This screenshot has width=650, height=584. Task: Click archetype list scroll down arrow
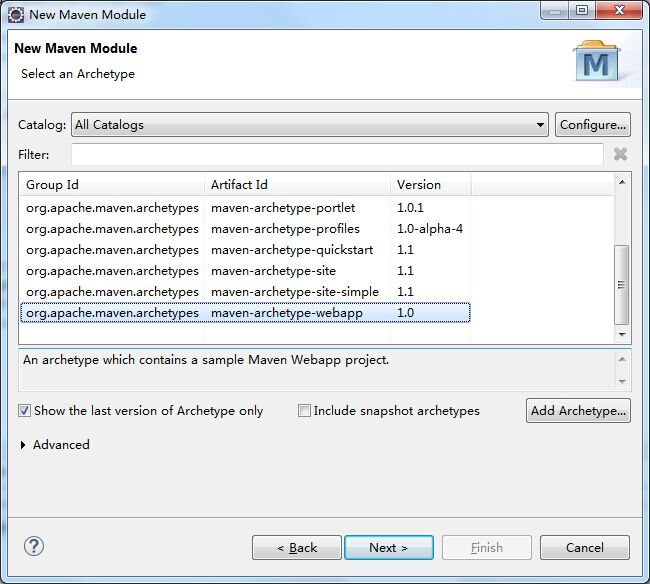click(622, 334)
